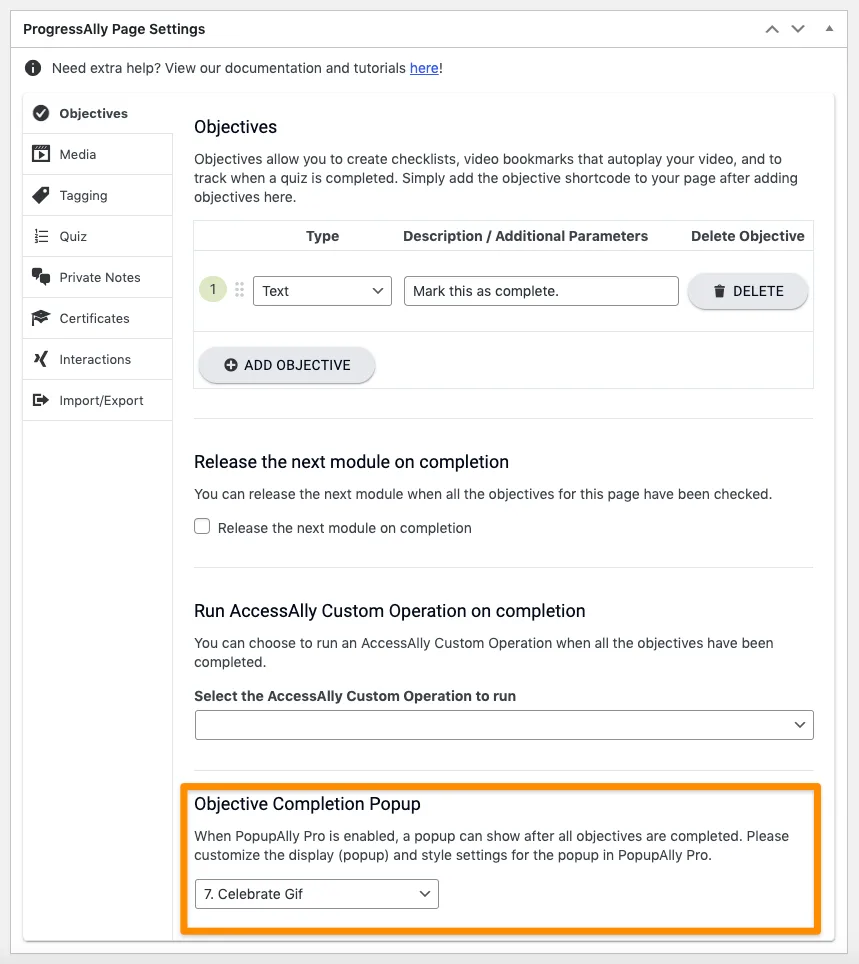
Task: Click the Tagging tag icon
Action: (41, 195)
